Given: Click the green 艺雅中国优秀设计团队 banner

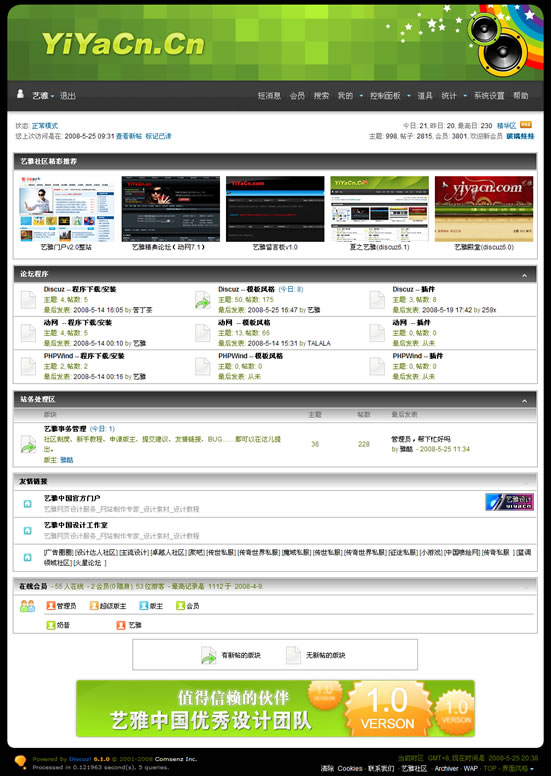Looking at the screenshot, I should tap(275, 708).
